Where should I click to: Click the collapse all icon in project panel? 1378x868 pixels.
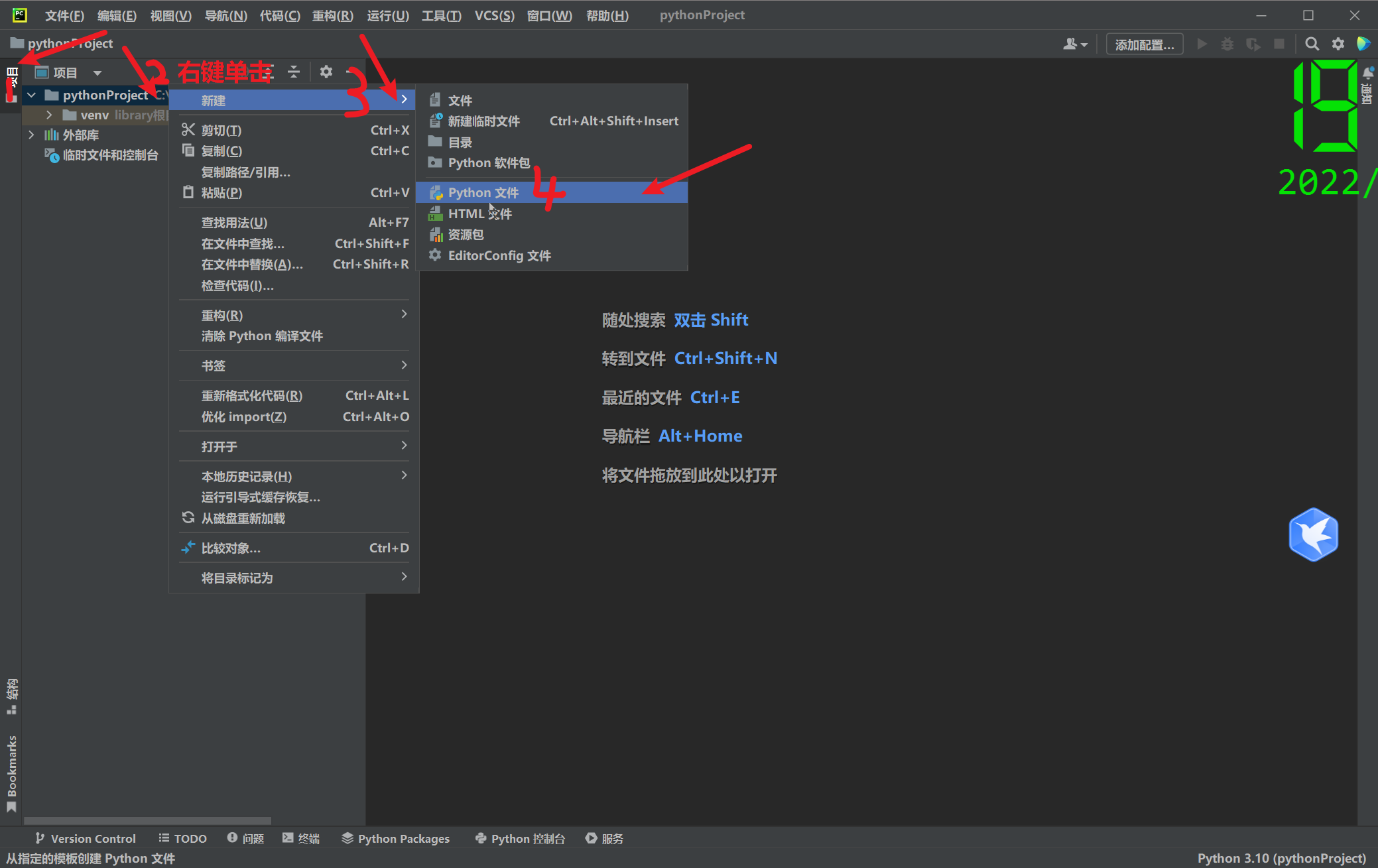tap(294, 72)
